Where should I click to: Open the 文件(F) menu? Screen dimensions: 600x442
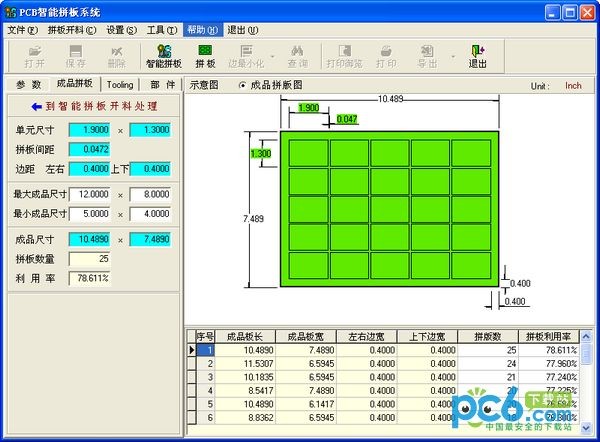[23, 30]
